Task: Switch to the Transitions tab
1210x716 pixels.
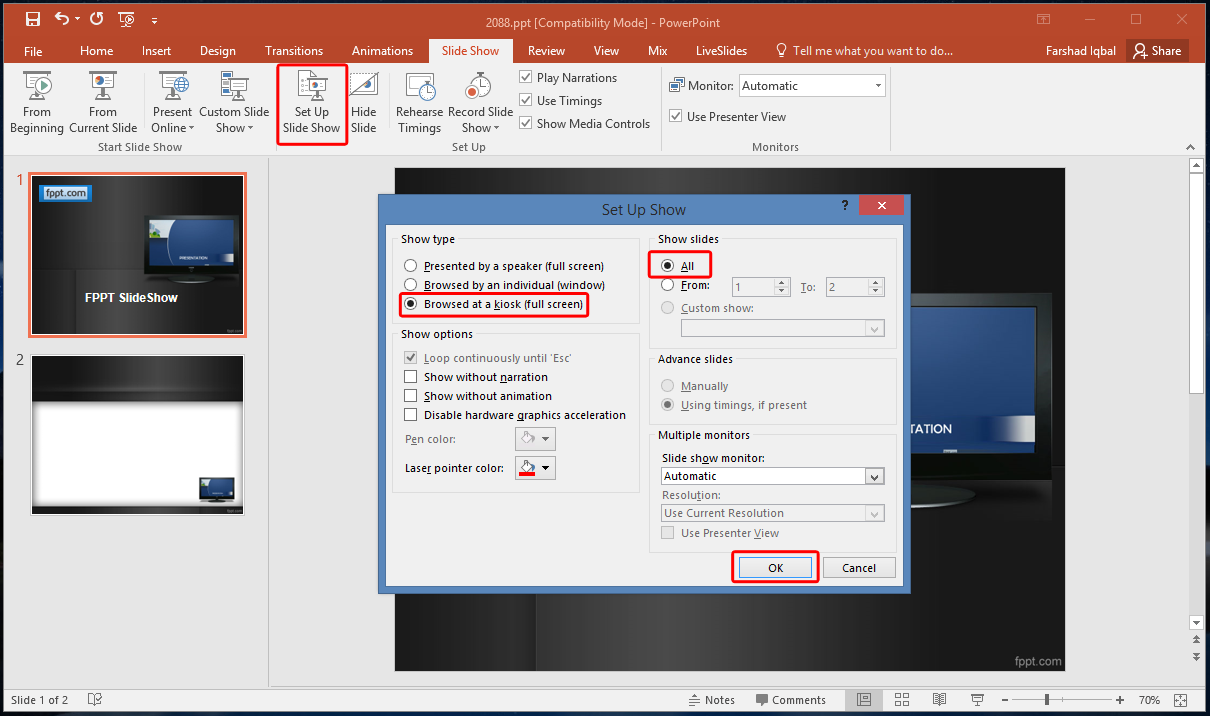Action: (x=294, y=51)
